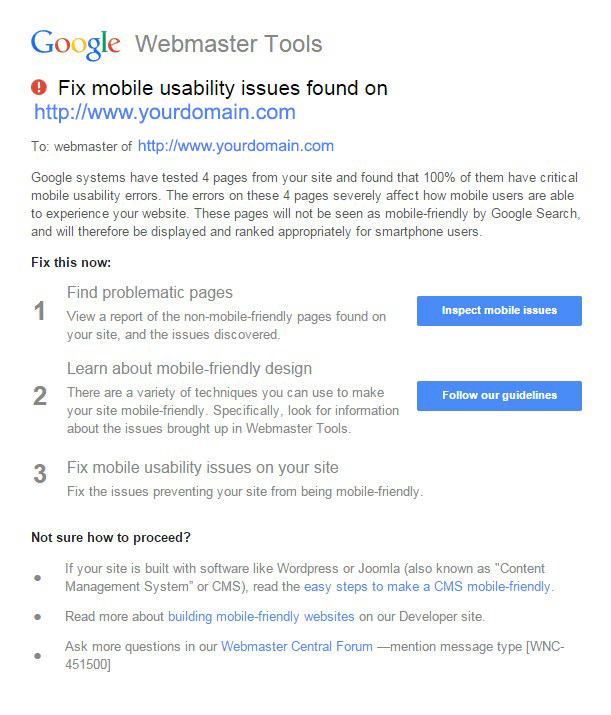Viewport: 611px width, 715px height.
Task: Click the step number 2 marker
Action: [x=40, y=396]
